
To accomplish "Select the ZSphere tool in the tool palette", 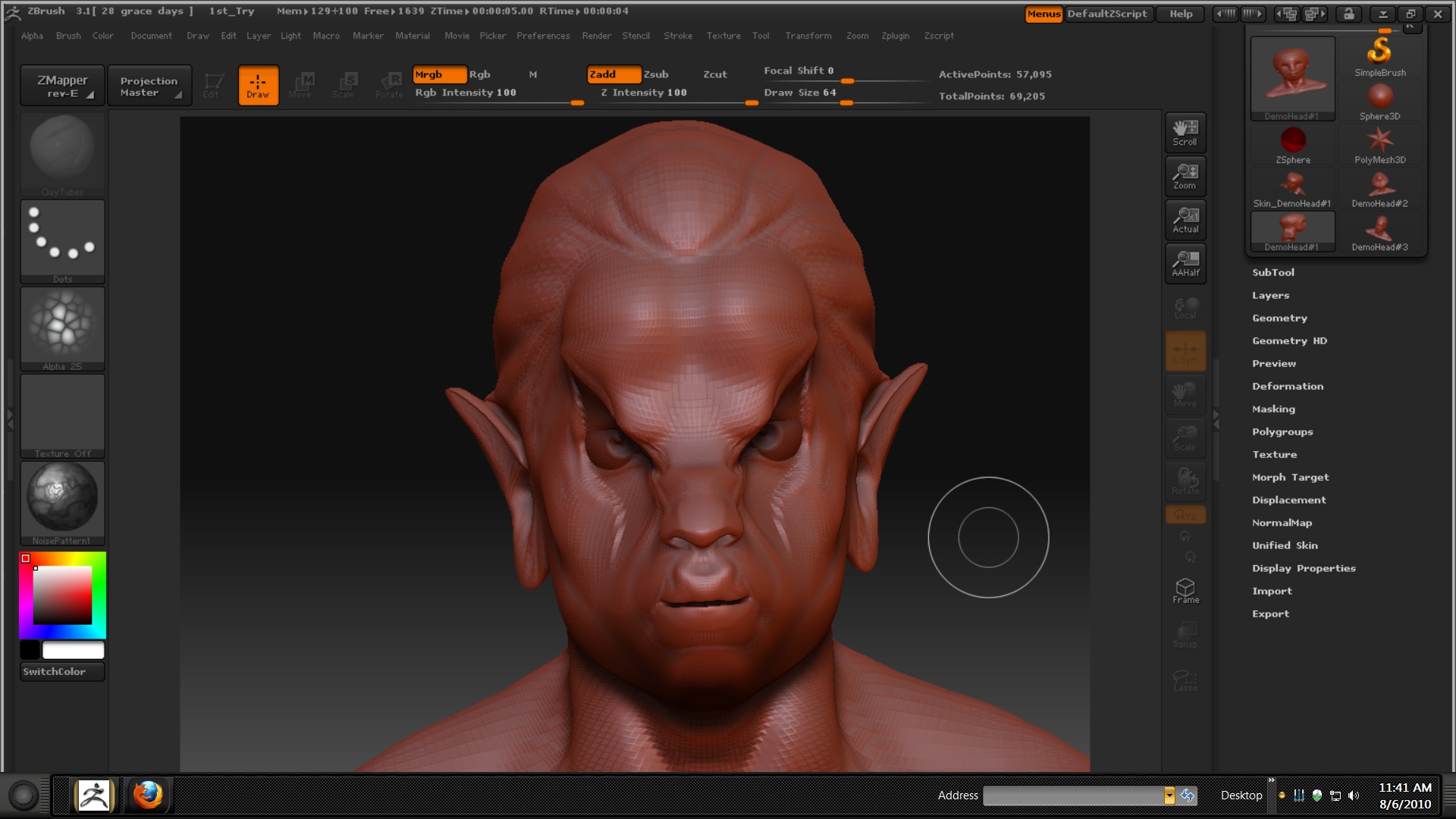I will [x=1292, y=142].
